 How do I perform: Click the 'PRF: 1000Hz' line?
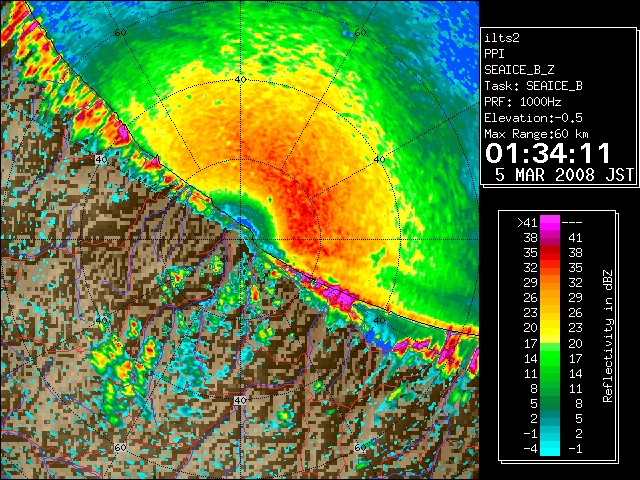coord(523,102)
